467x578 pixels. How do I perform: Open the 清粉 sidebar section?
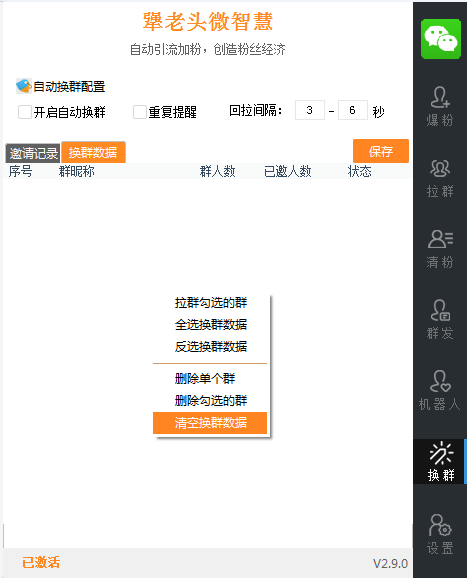[440, 249]
